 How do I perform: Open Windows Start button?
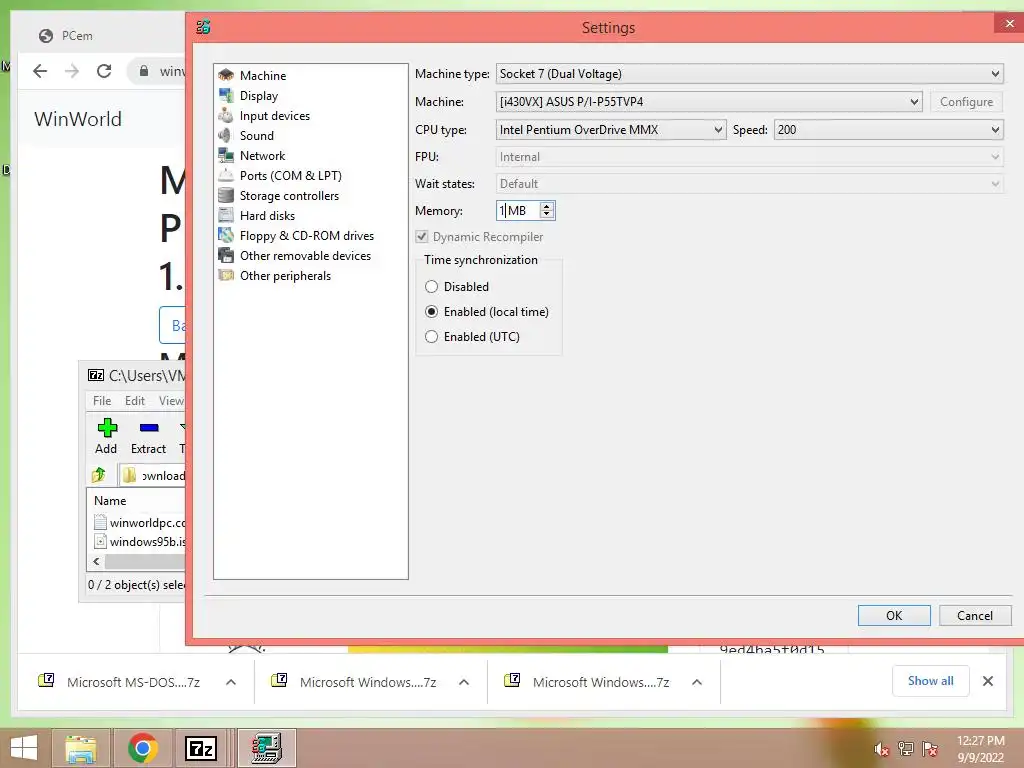pos(24,748)
